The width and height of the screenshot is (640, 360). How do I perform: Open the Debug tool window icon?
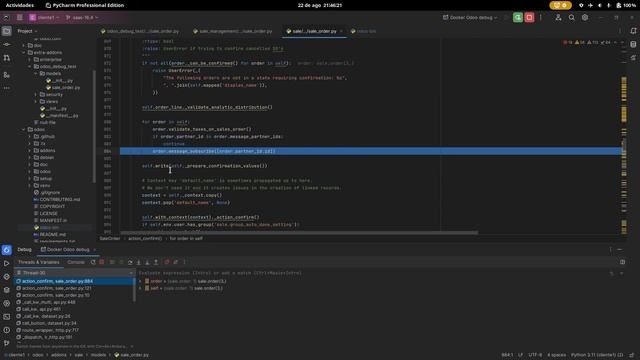point(7,250)
